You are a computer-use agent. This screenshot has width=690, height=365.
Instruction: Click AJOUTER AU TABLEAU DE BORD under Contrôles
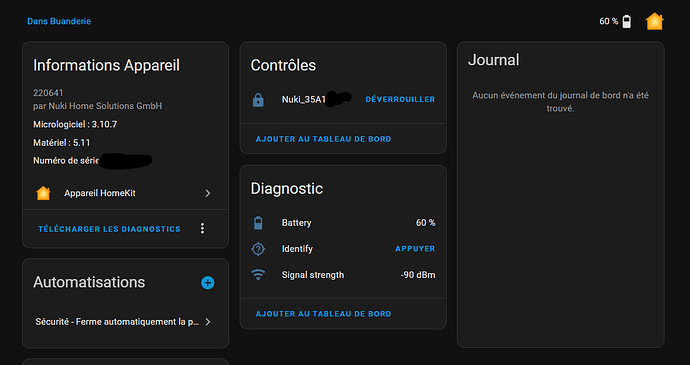tap(323, 139)
